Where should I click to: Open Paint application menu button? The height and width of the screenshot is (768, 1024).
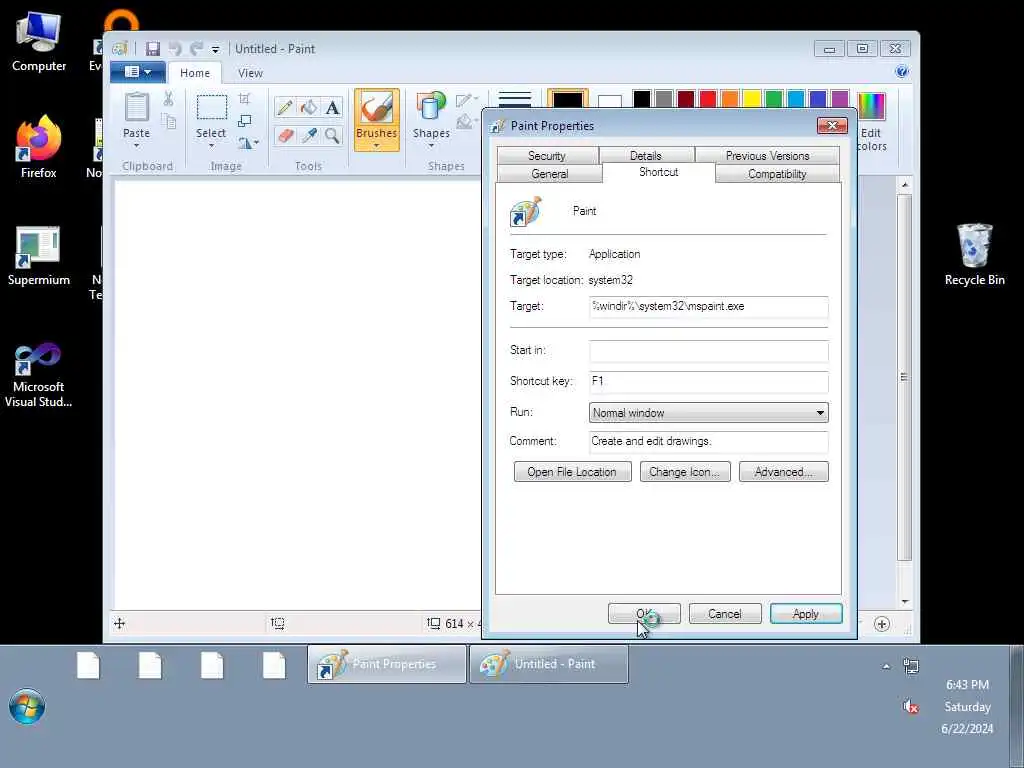coord(137,72)
